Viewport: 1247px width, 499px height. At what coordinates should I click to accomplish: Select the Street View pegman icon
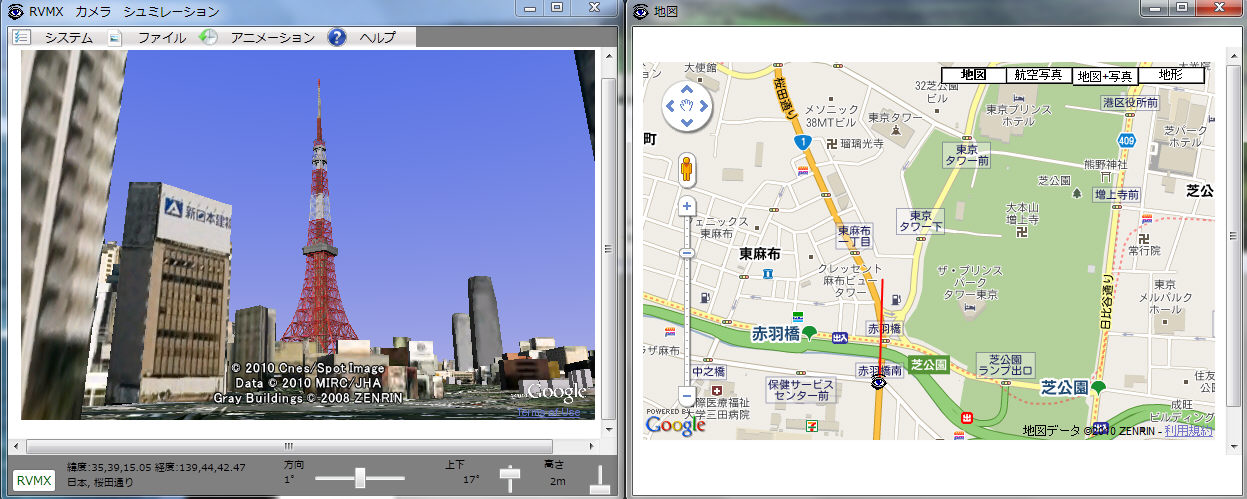tap(687, 170)
